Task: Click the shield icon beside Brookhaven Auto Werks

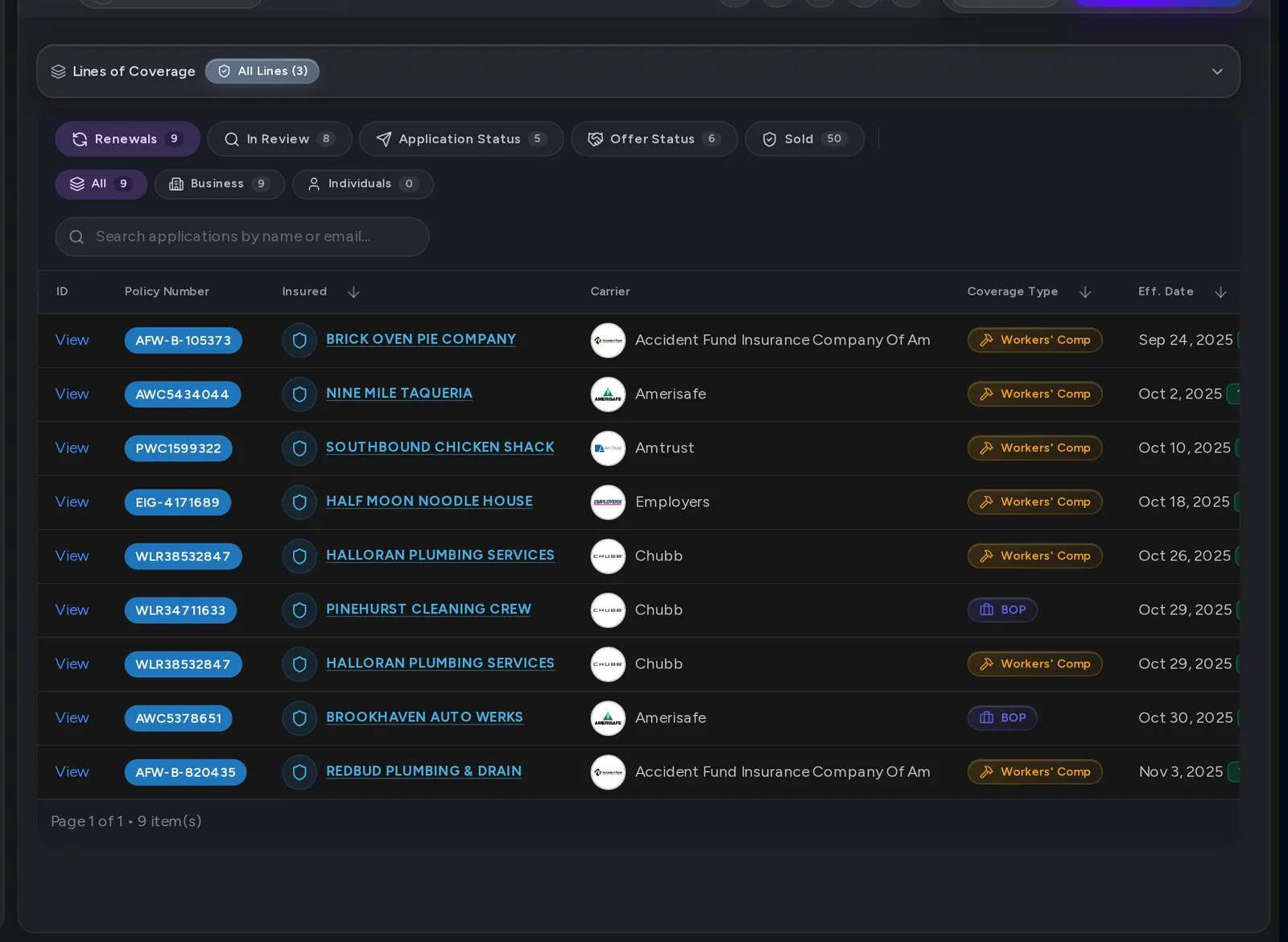Action: [299, 718]
